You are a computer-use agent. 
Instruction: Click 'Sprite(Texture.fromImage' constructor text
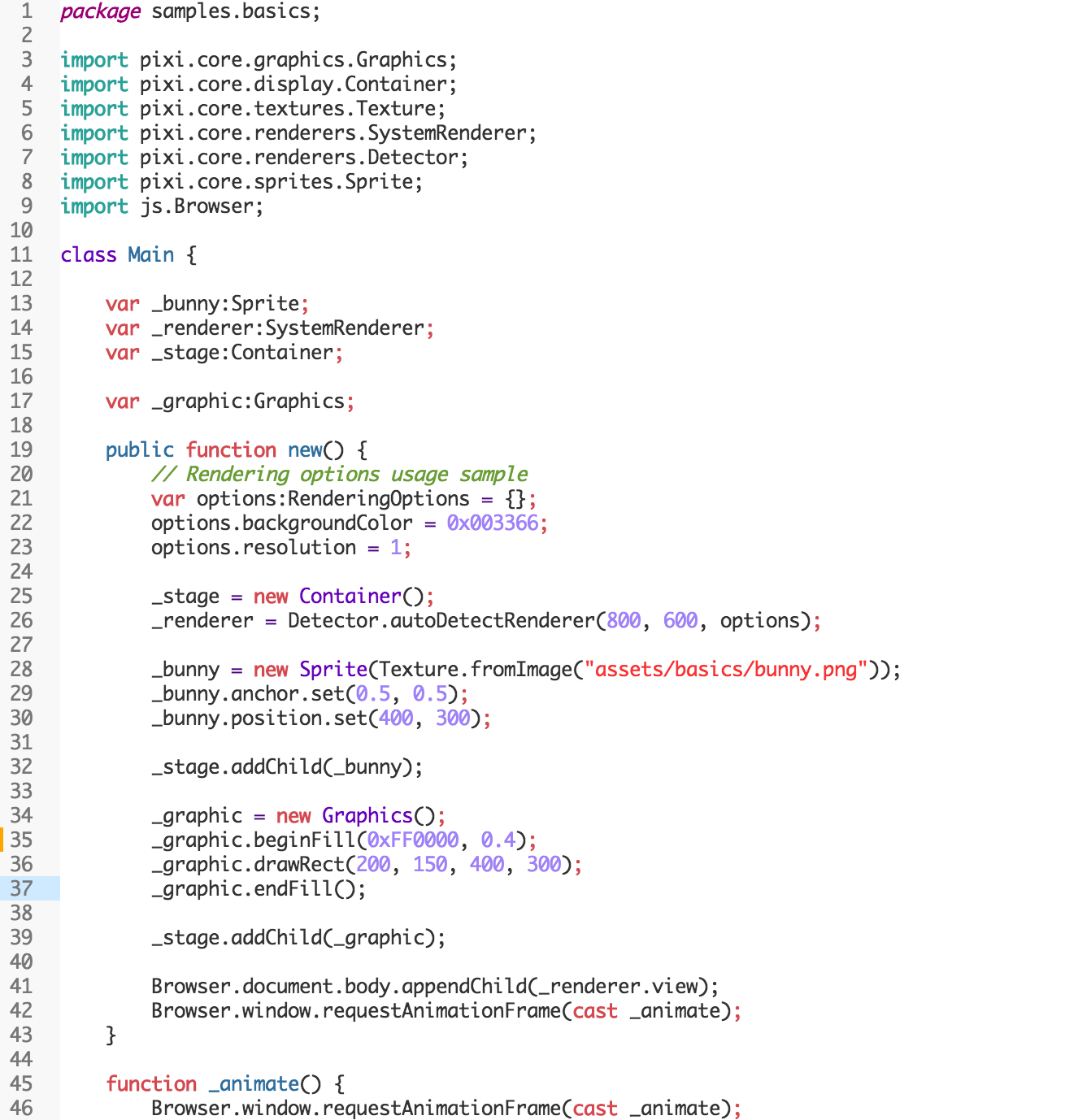[x=436, y=670]
